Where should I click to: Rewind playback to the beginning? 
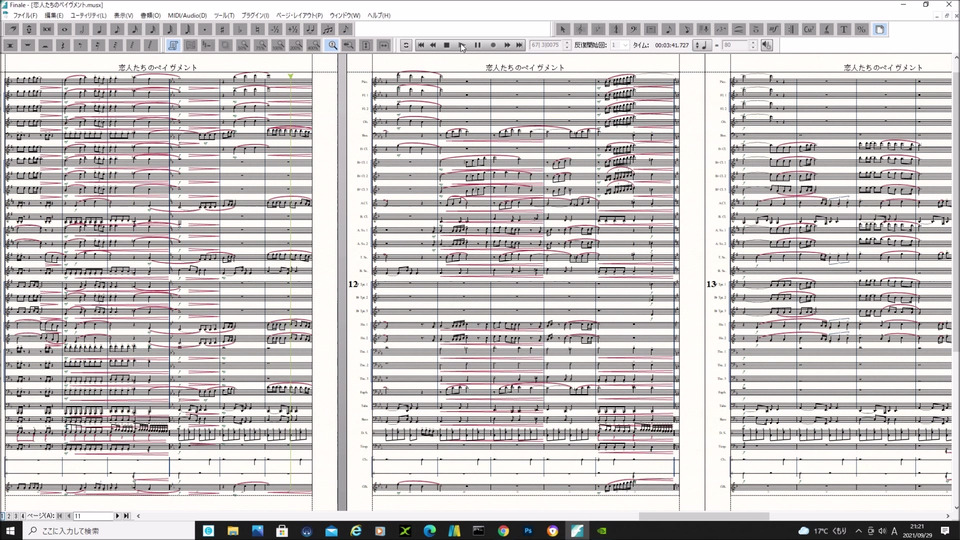(x=421, y=45)
